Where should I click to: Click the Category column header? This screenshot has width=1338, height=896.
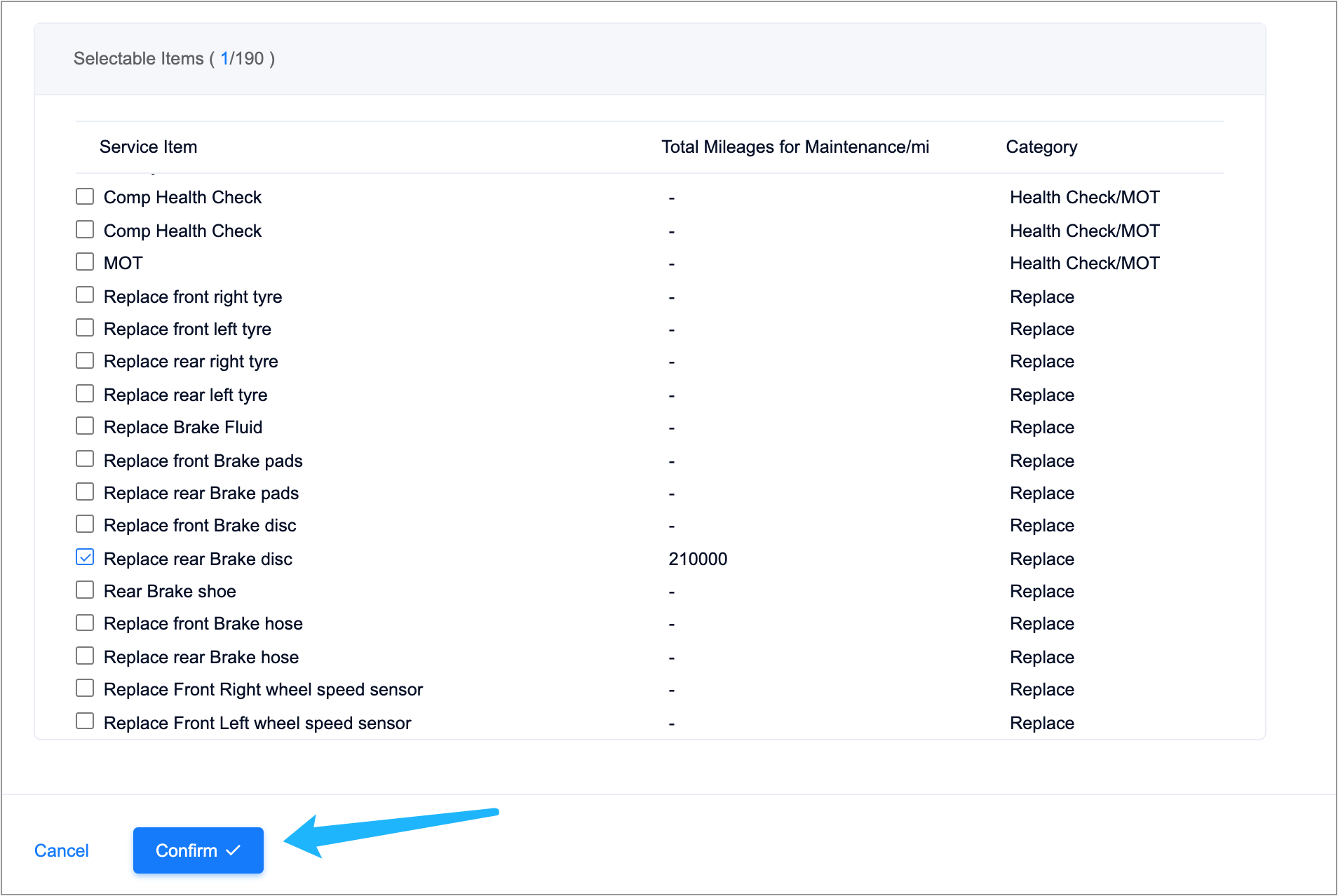[1041, 147]
